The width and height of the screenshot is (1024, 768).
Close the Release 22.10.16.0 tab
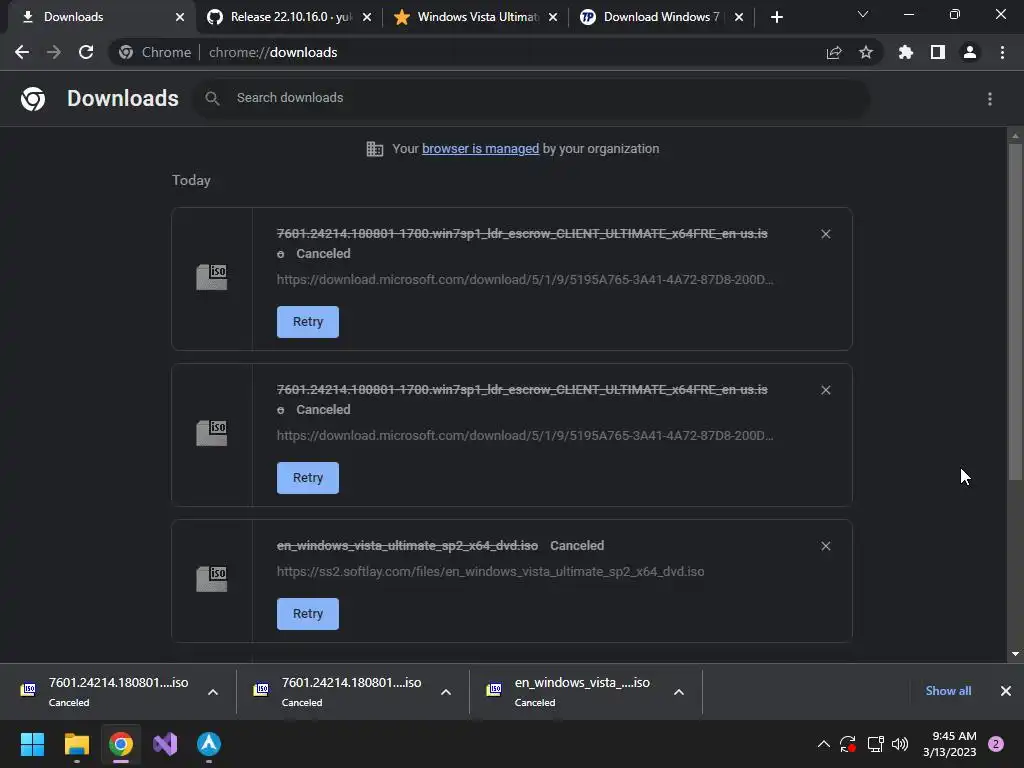pos(367,17)
